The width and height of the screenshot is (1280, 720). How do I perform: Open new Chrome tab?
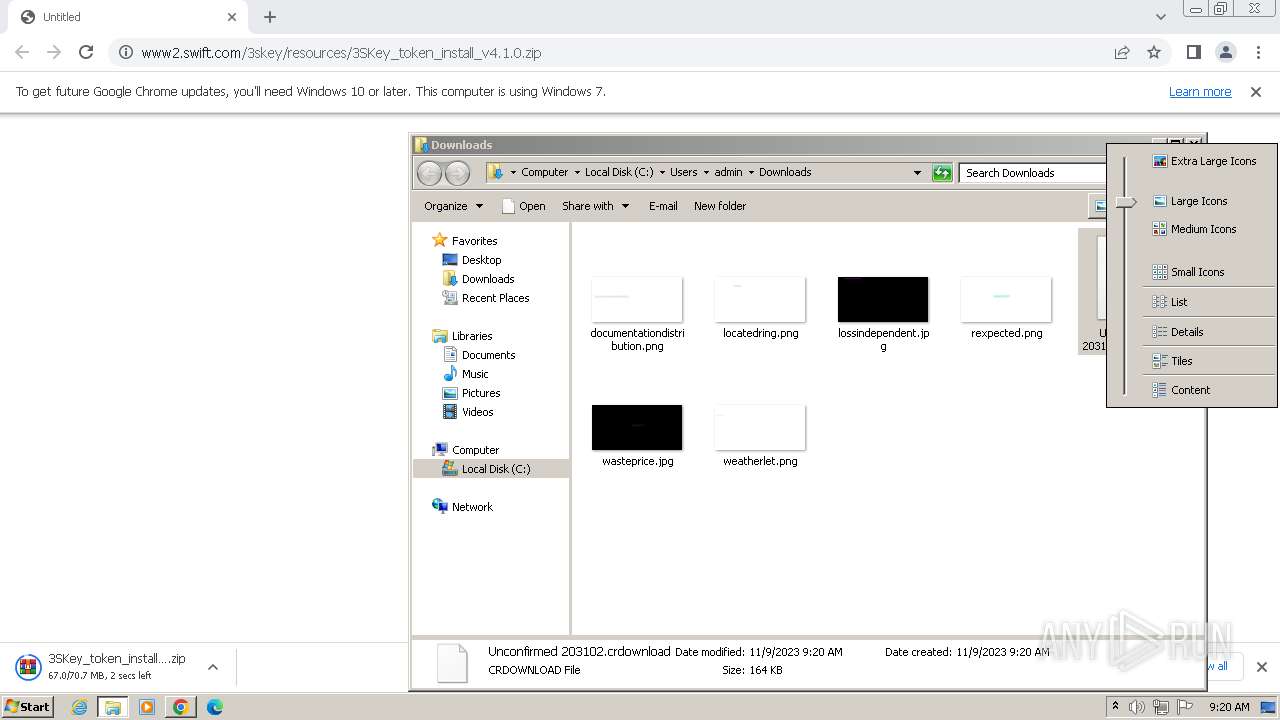click(x=270, y=17)
